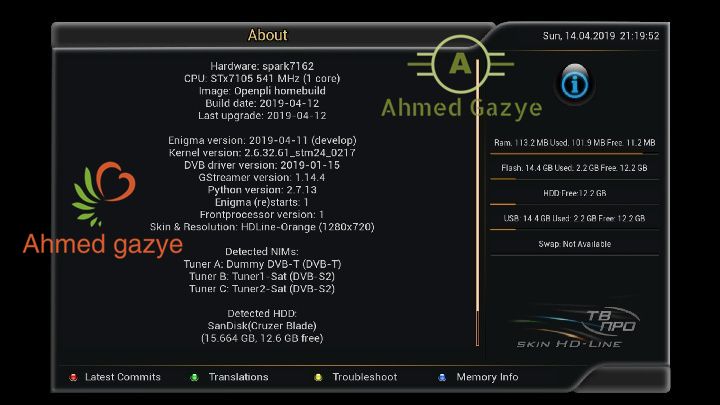Click the 'Last upgrade: 2019-04-12' line
Screen dimensions: 720x405
pos(262,116)
